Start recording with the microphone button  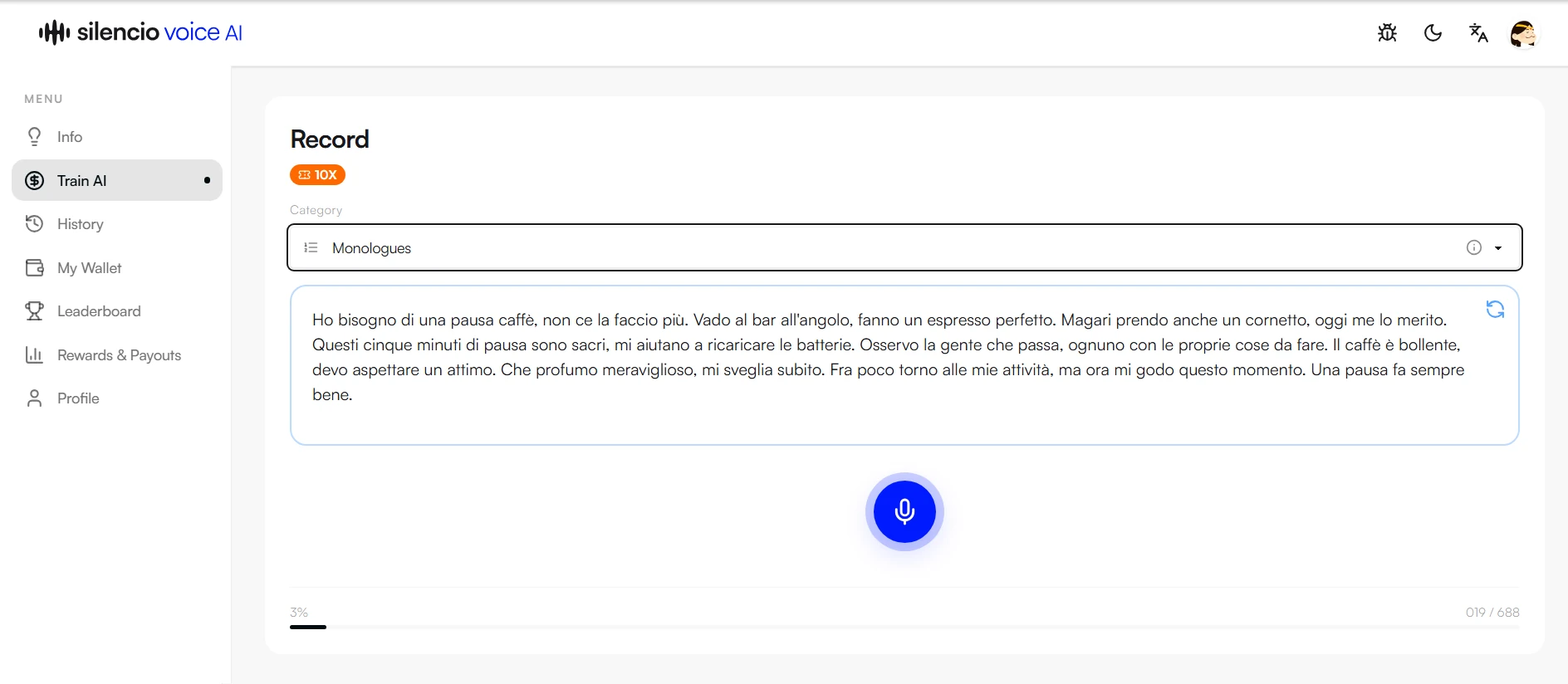904,511
